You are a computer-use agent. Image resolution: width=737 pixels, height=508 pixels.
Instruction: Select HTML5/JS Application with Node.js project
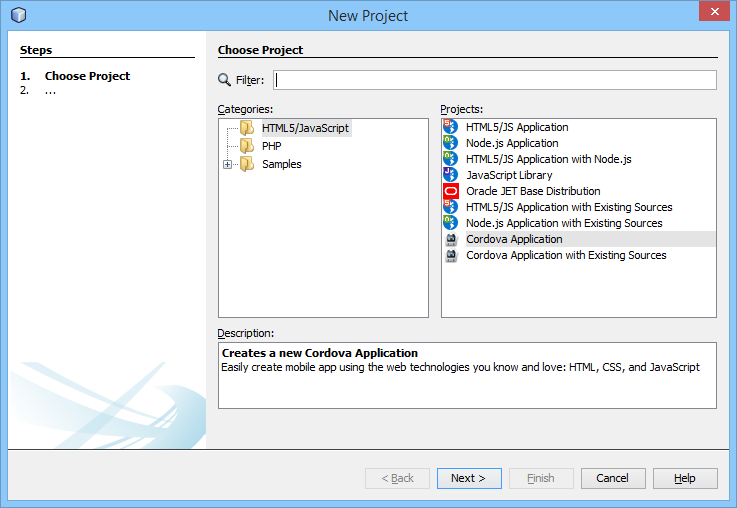click(548, 159)
